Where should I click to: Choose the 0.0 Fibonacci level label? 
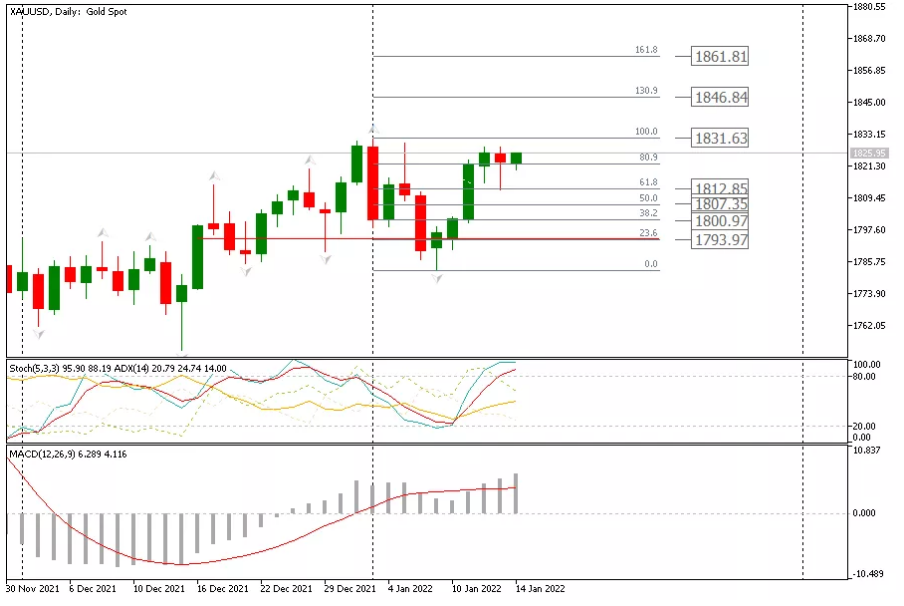click(651, 264)
